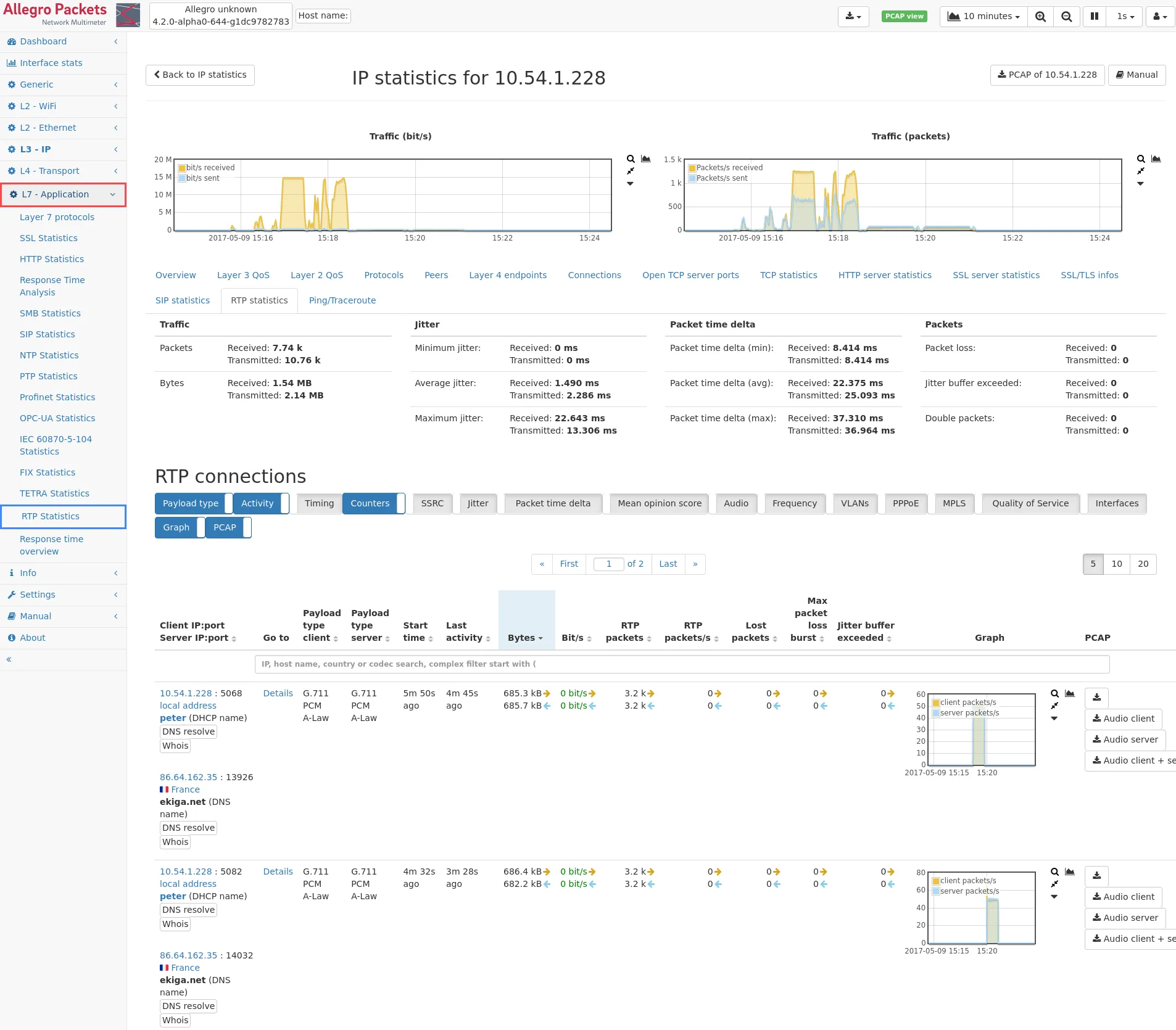The image size is (1176, 1030).
Task: Click the zoom out magnifier icon in top toolbar
Action: (1066, 17)
